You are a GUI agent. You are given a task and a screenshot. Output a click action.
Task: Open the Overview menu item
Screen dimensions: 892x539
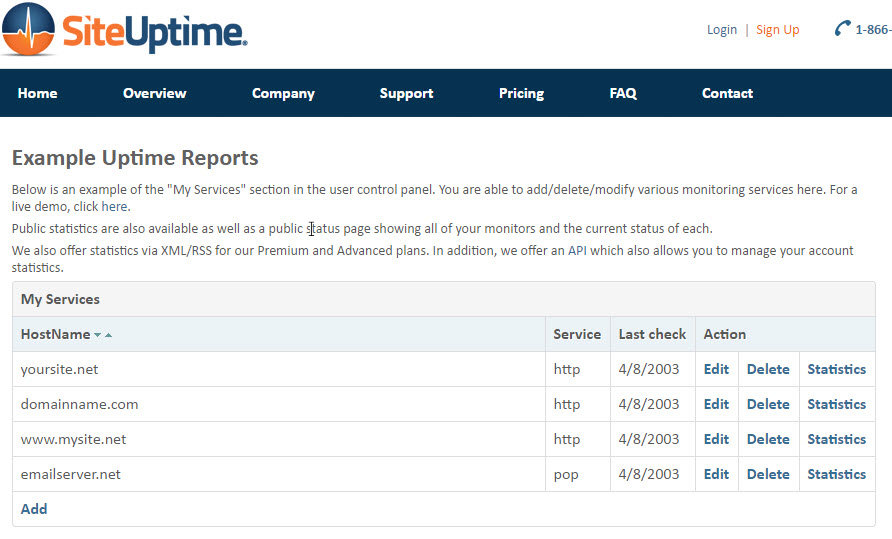pyautogui.click(x=155, y=93)
